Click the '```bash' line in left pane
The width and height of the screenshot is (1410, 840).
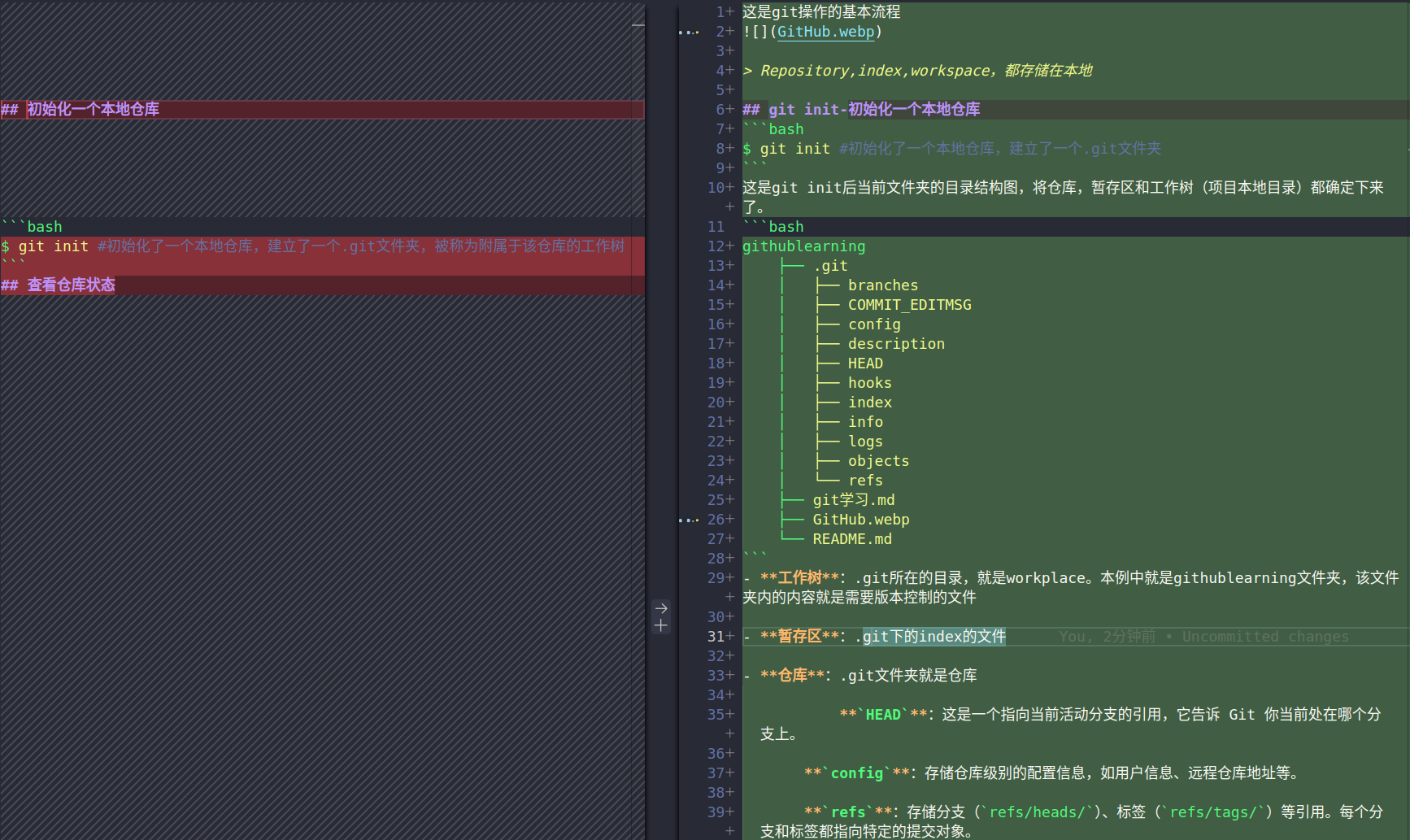click(32, 227)
